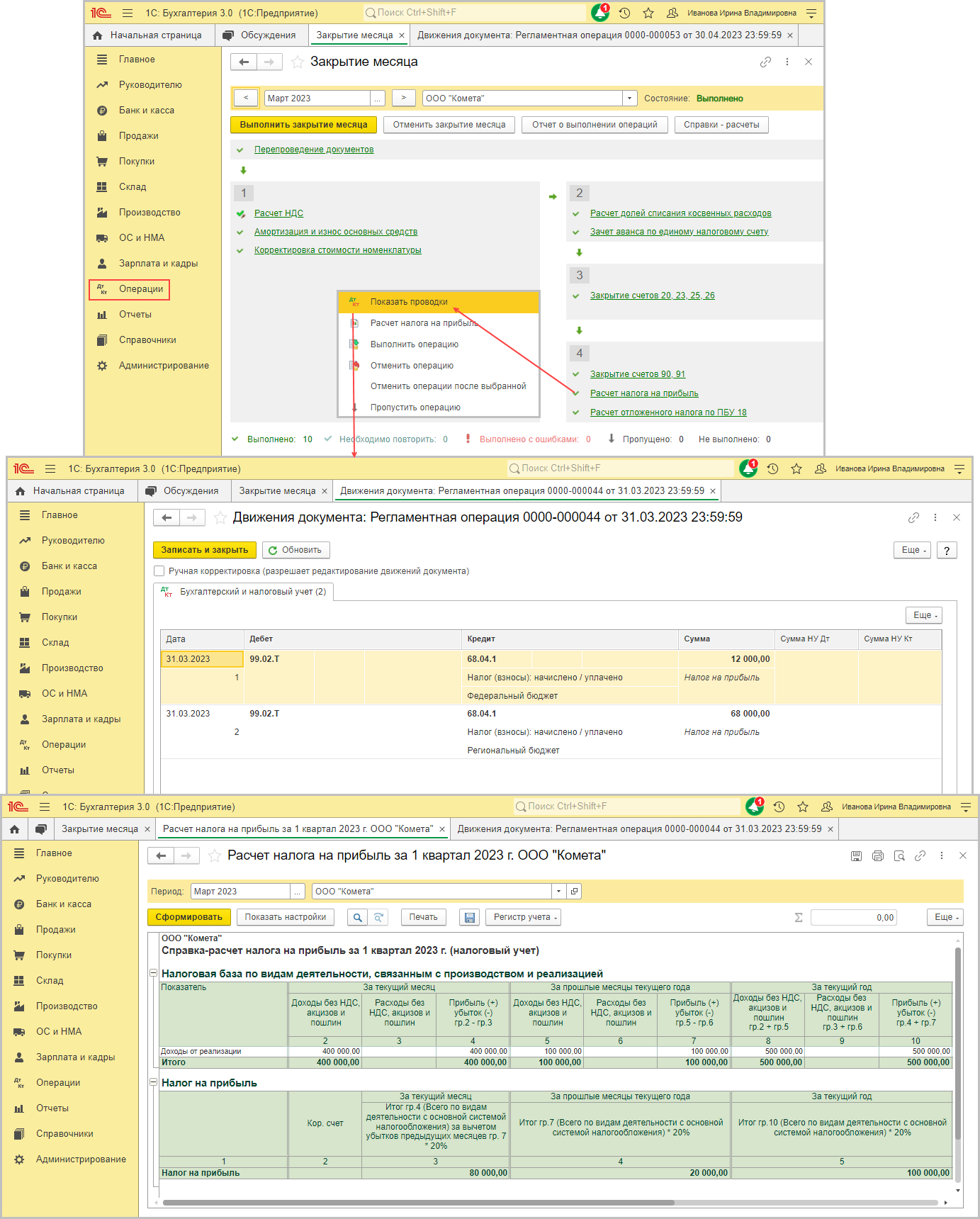The image size is (980, 1219).
Task: Click the favorites star next to Закрытие месяца title
Action: (x=298, y=62)
